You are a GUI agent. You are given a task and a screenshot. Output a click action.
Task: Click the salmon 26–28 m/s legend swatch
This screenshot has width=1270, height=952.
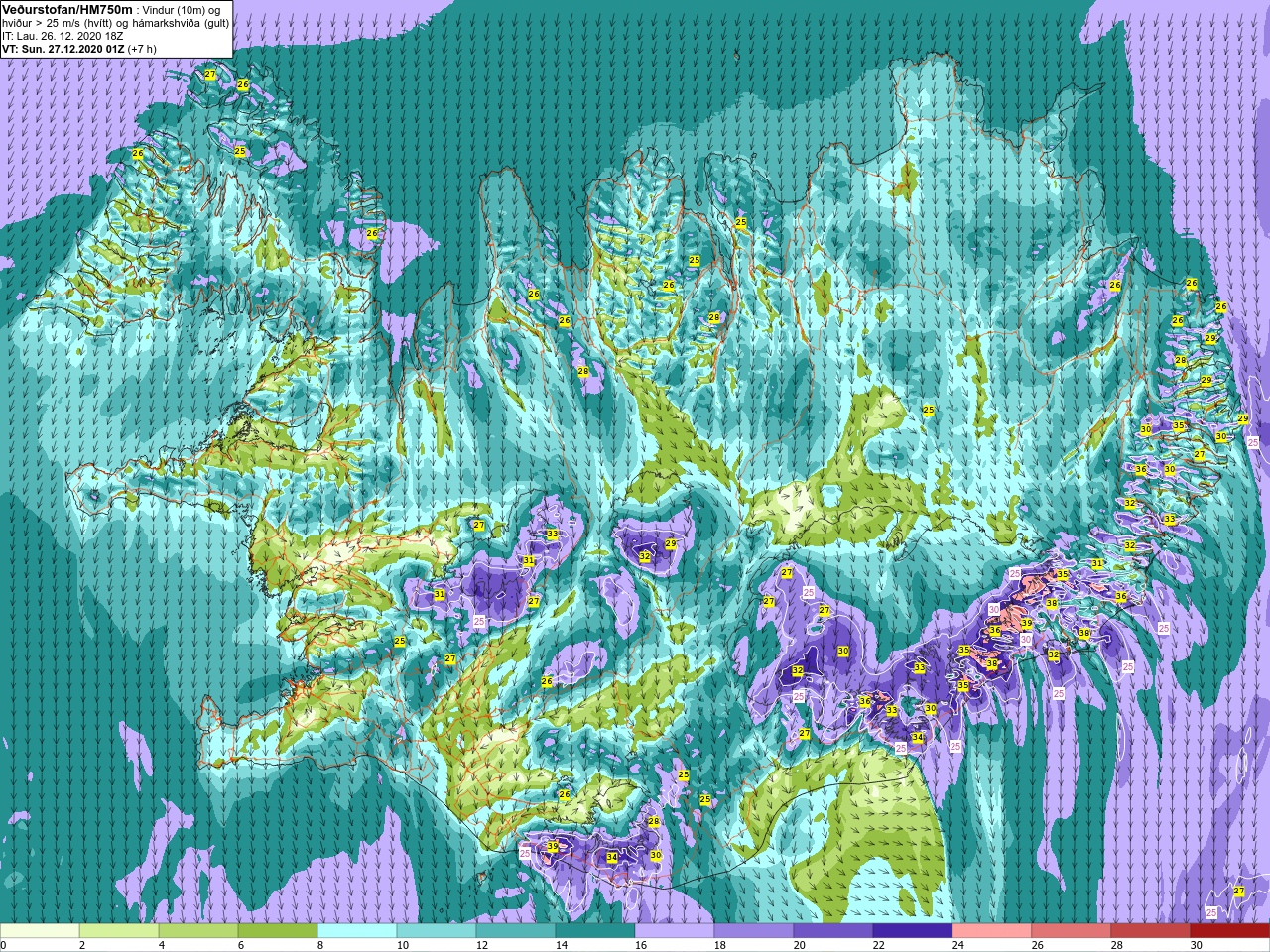click(x=1072, y=931)
